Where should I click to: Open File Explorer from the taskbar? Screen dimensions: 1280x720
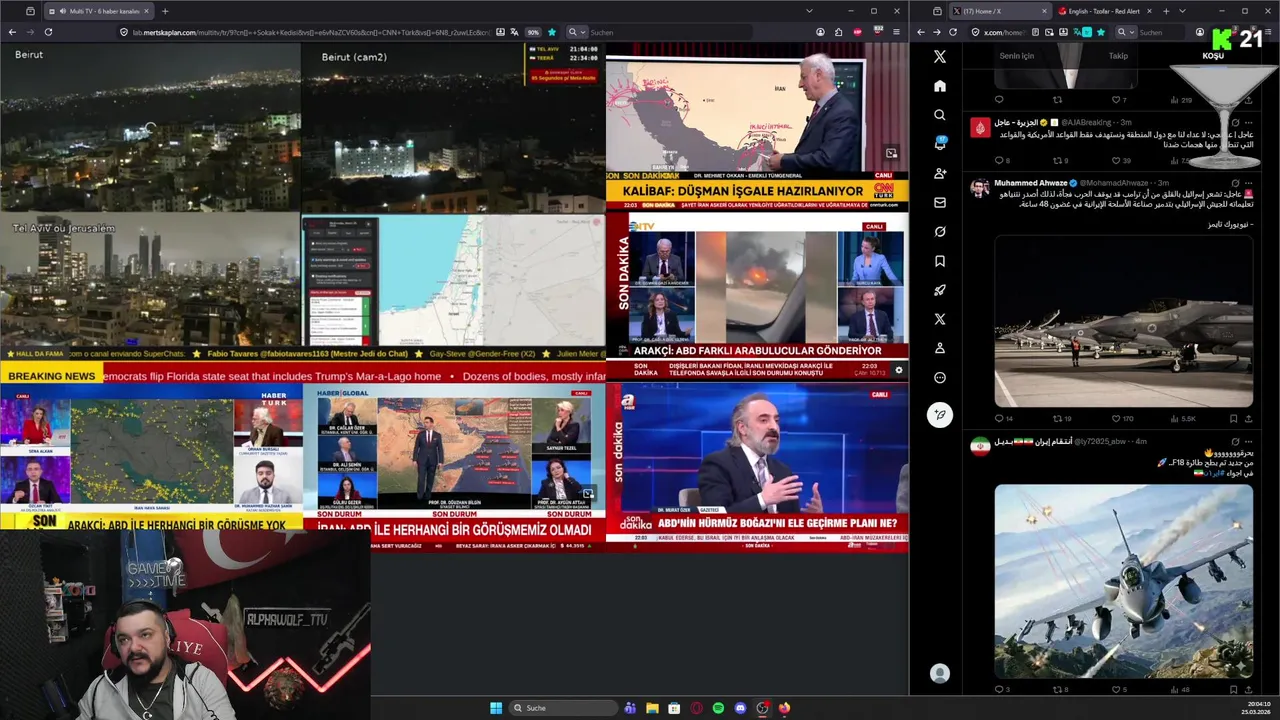pos(652,708)
